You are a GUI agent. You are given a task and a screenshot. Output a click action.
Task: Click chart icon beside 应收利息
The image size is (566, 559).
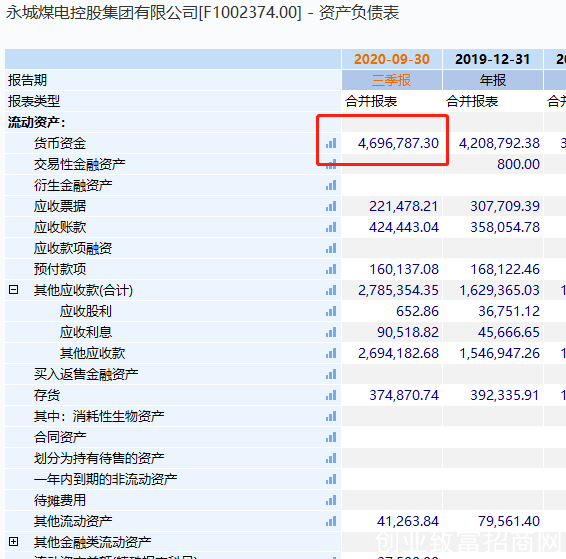pyautogui.click(x=331, y=332)
